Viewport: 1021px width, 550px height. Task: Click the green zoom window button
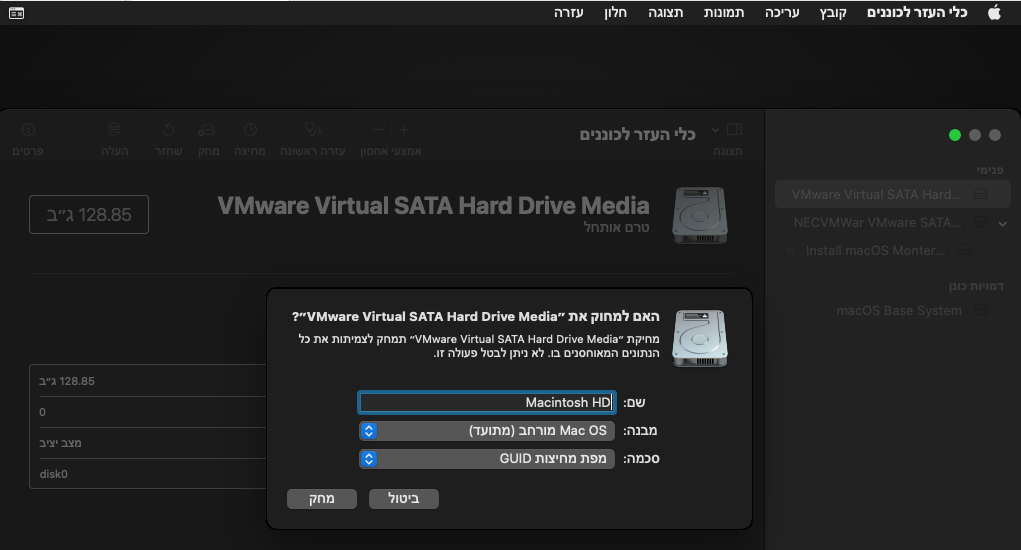pos(955,135)
